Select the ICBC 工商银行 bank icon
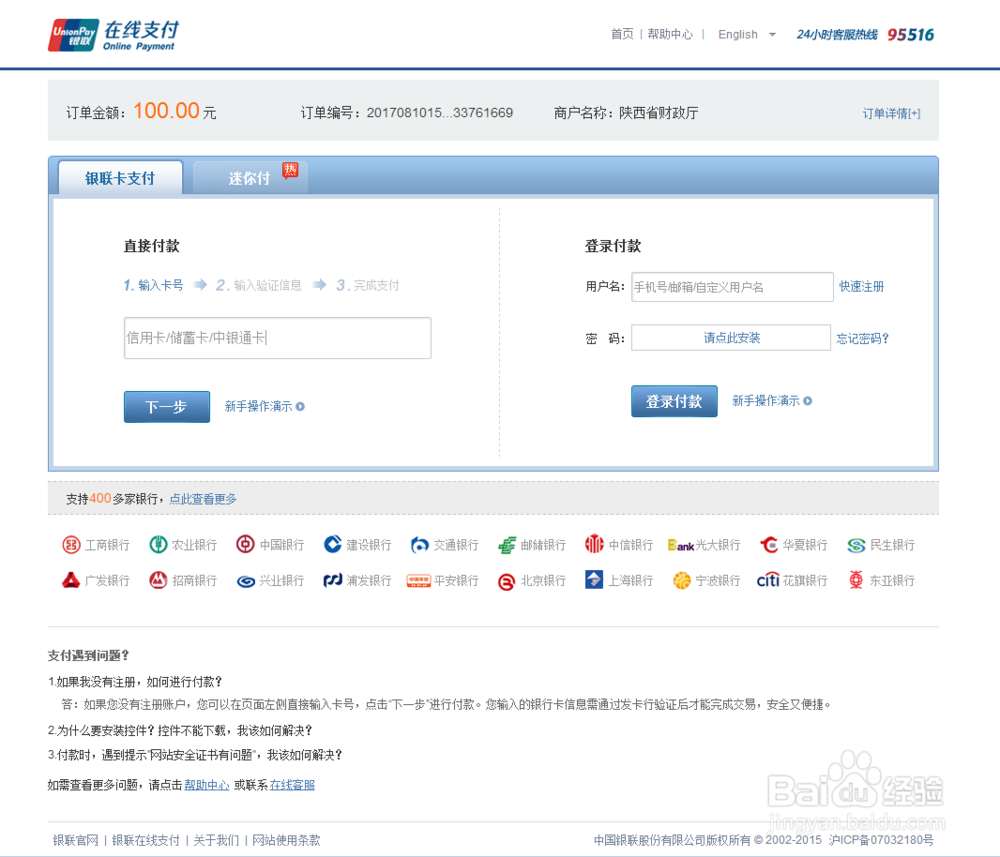 tap(71, 545)
